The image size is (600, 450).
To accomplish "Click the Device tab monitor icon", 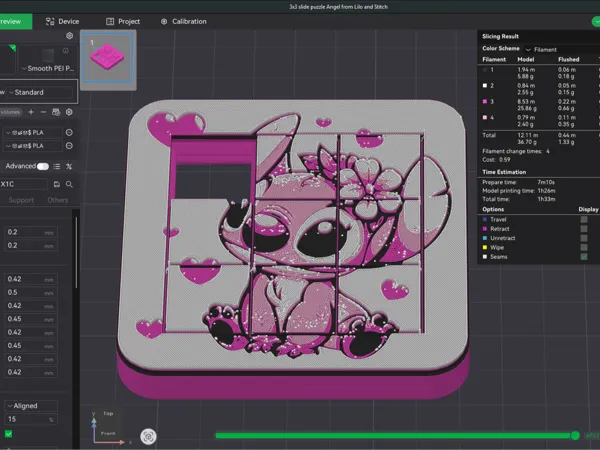I will coord(50,21).
